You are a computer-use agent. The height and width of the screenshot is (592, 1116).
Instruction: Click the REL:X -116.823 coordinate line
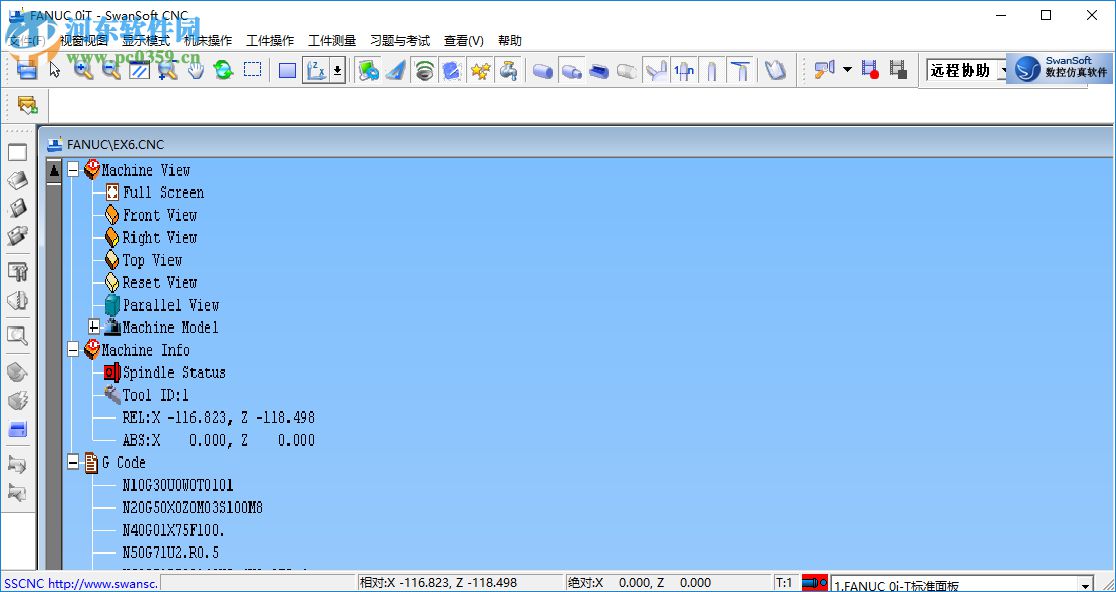(219, 418)
